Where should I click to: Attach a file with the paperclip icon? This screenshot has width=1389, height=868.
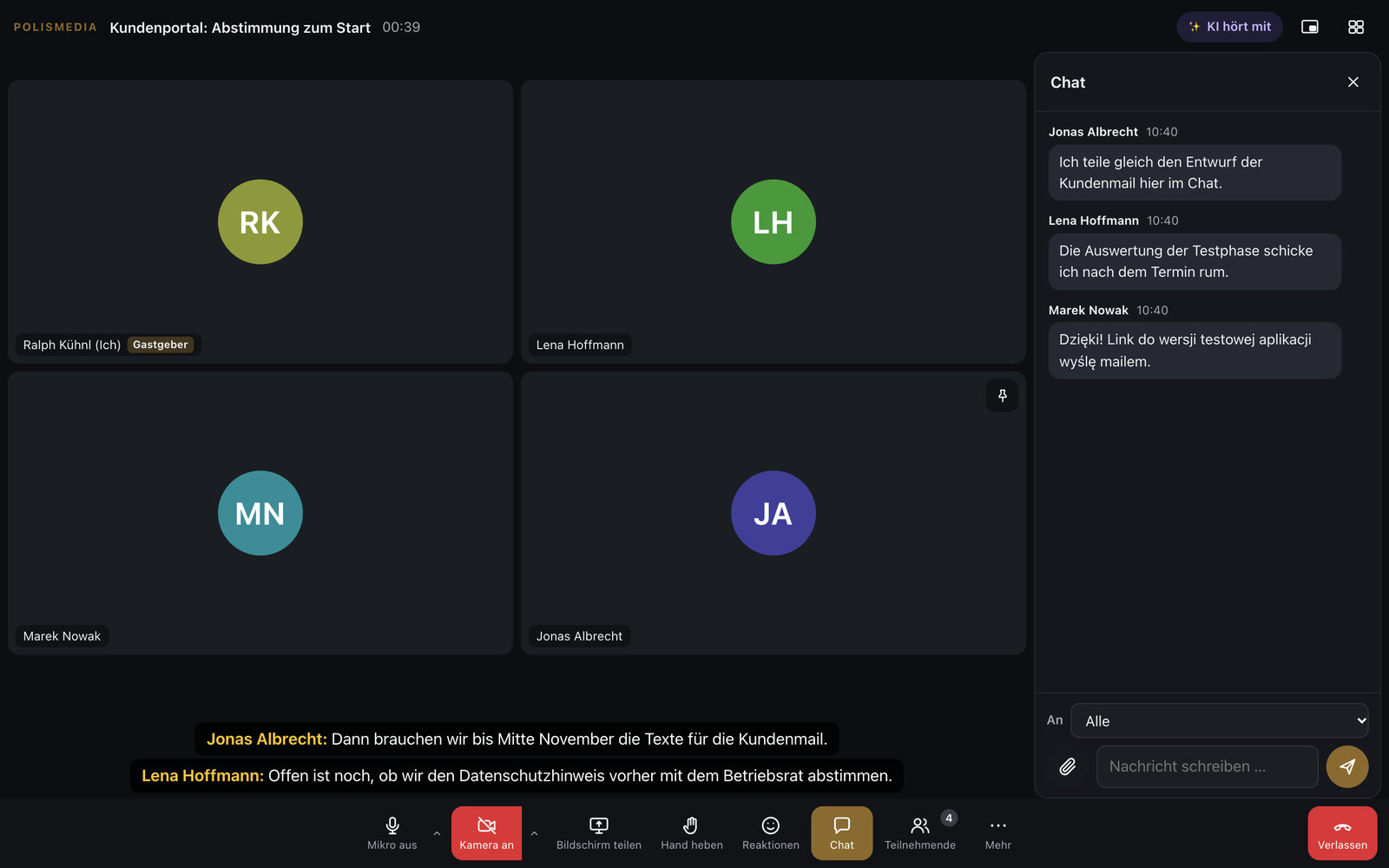(x=1068, y=766)
